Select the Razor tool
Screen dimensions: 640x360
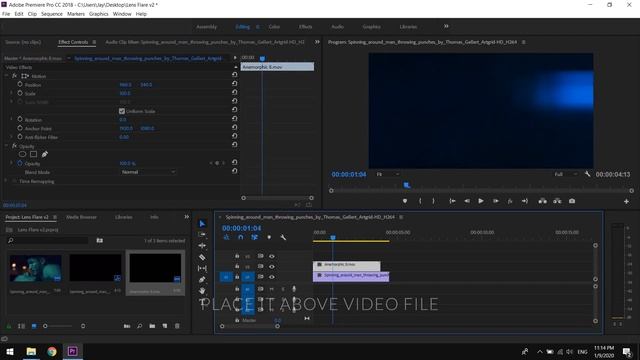[202, 257]
